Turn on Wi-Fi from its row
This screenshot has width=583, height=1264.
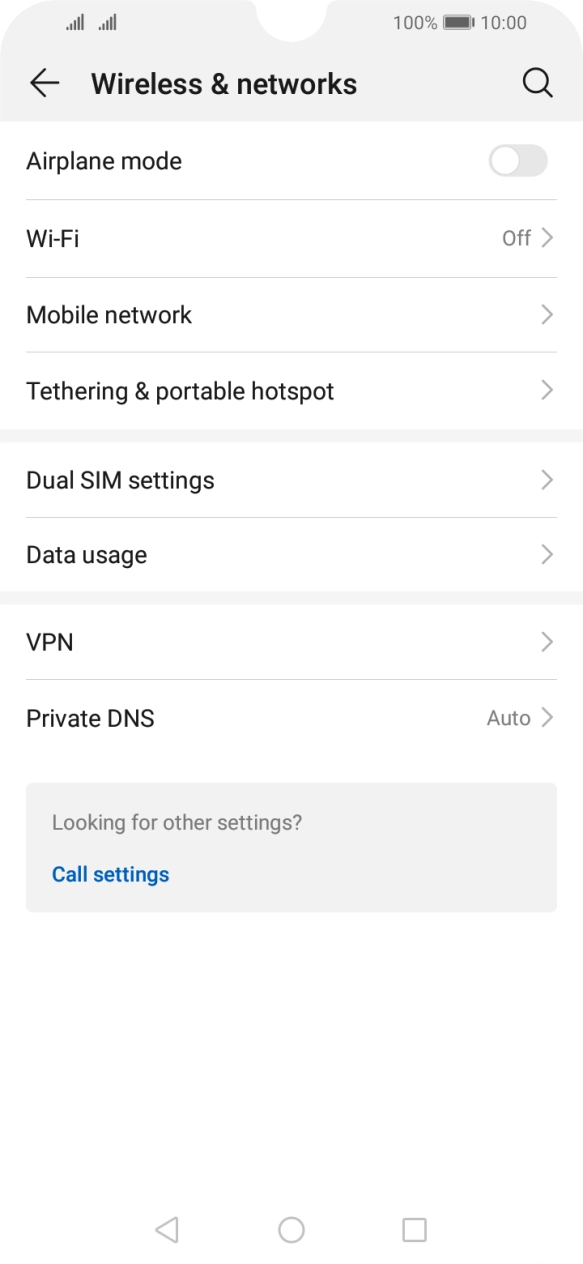pos(291,238)
